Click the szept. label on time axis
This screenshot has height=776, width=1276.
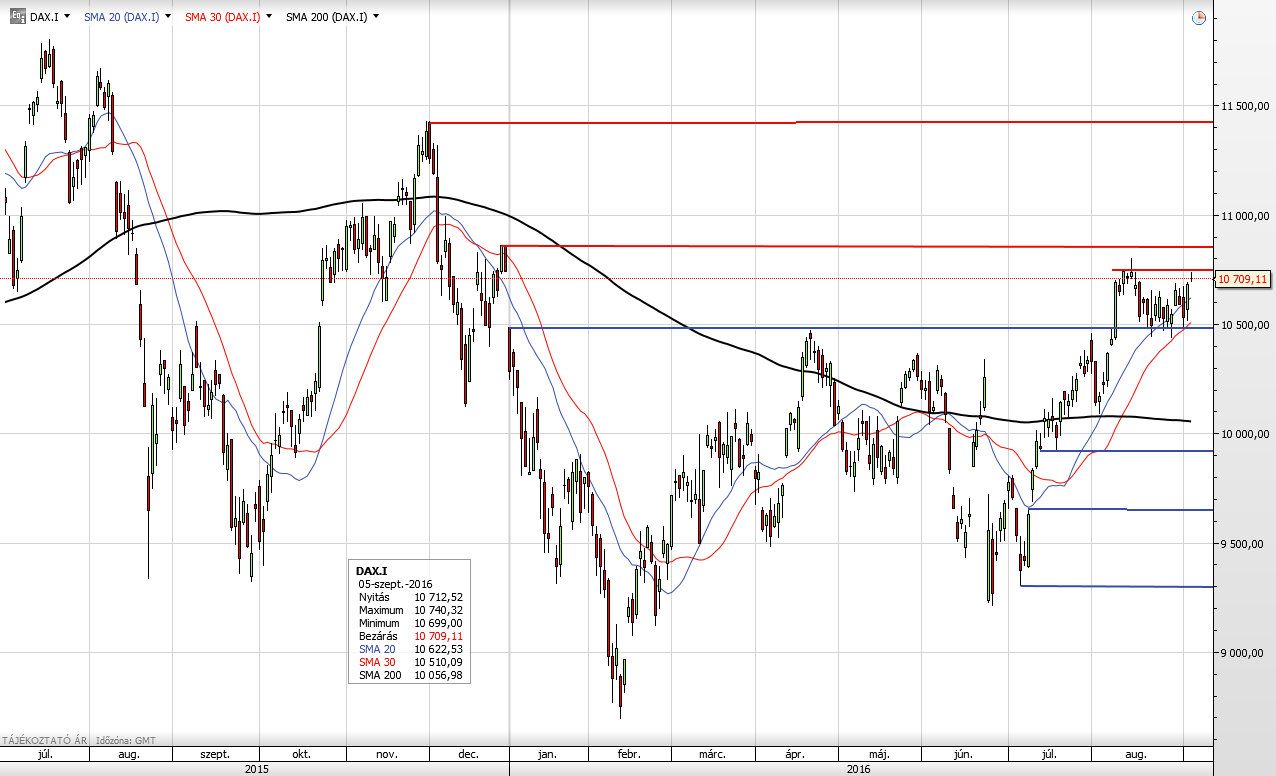pyautogui.click(x=215, y=755)
